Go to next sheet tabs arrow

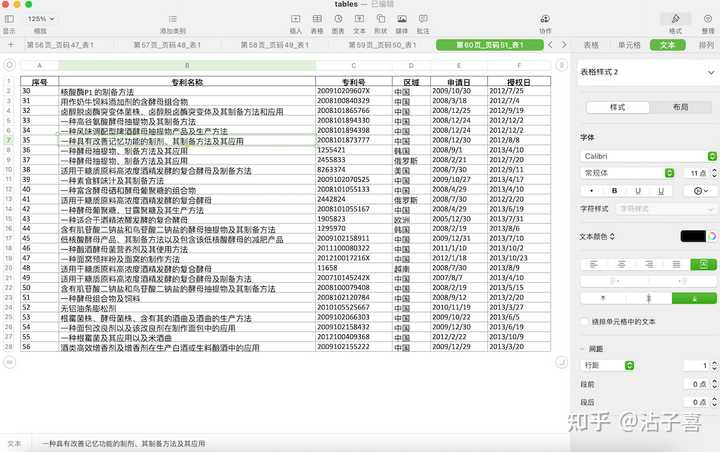coord(564,45)
